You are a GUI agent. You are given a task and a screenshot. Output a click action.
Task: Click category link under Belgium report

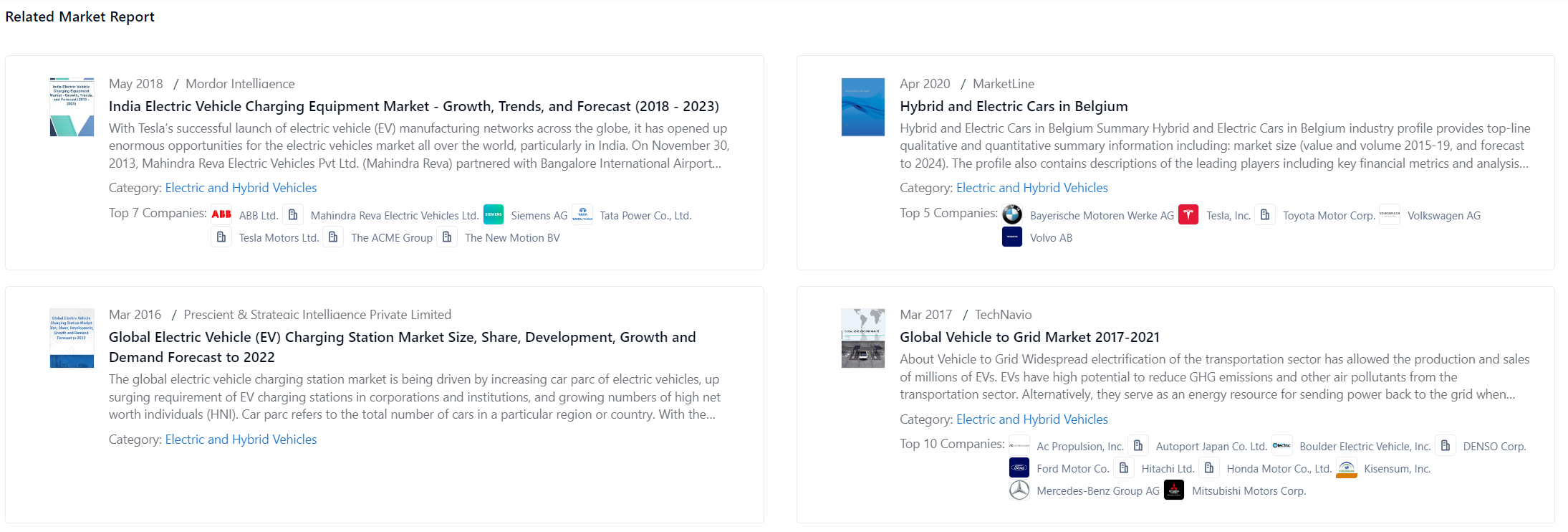click(1031, 188)
